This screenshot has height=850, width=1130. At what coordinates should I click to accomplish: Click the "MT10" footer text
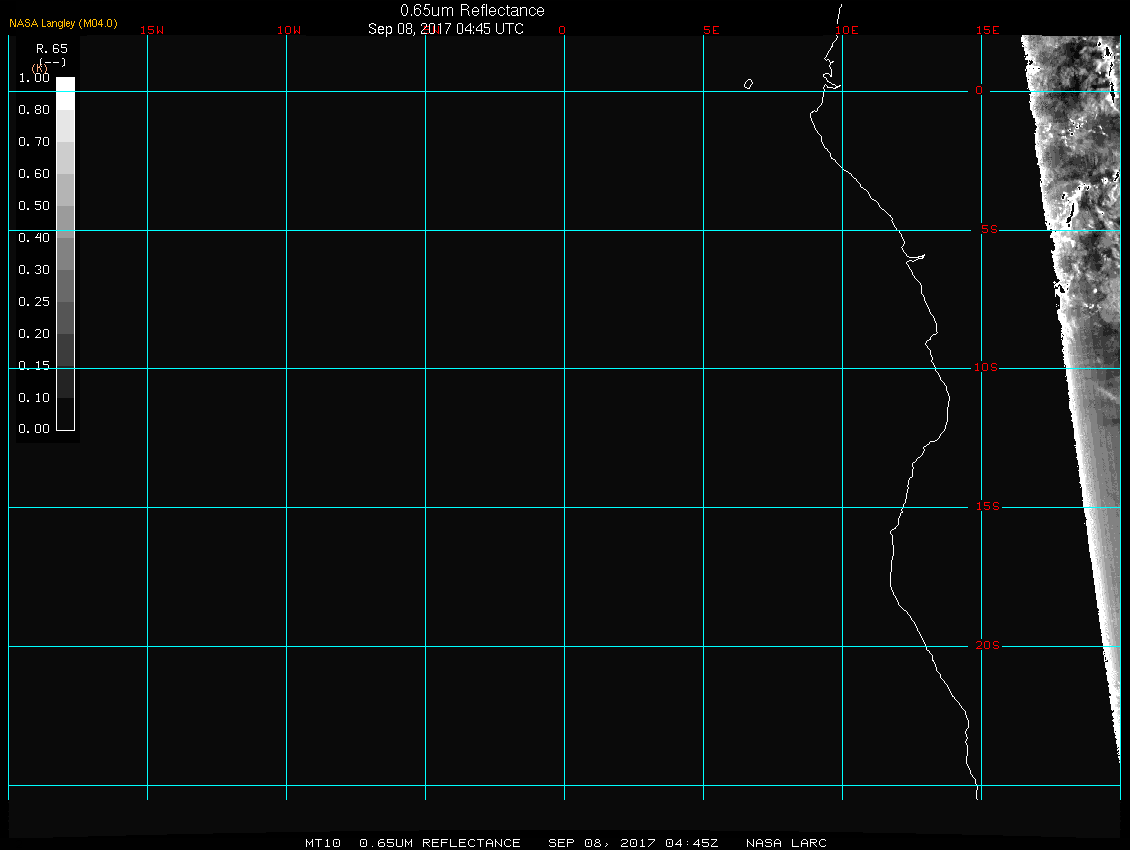323,842
